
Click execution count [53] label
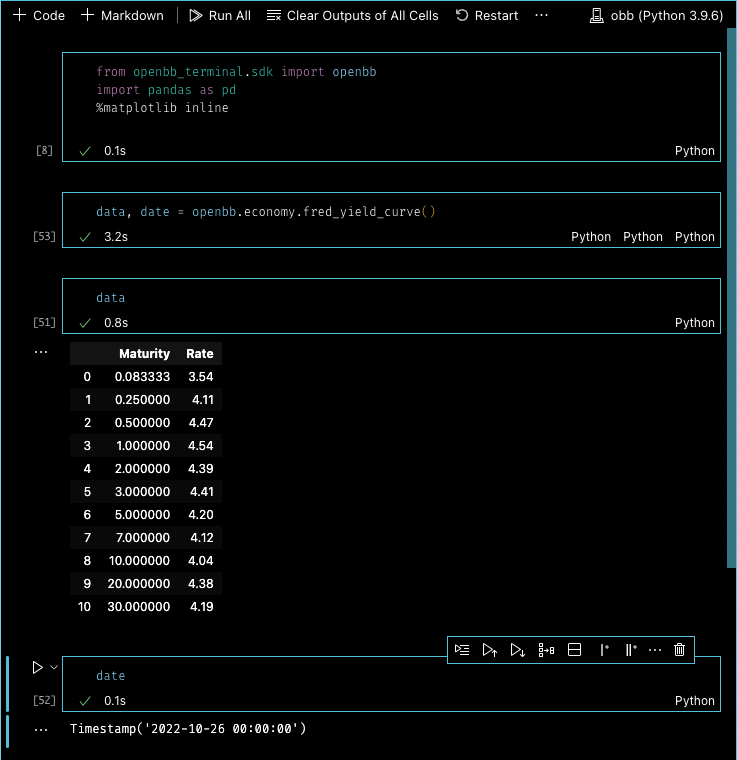44,236
